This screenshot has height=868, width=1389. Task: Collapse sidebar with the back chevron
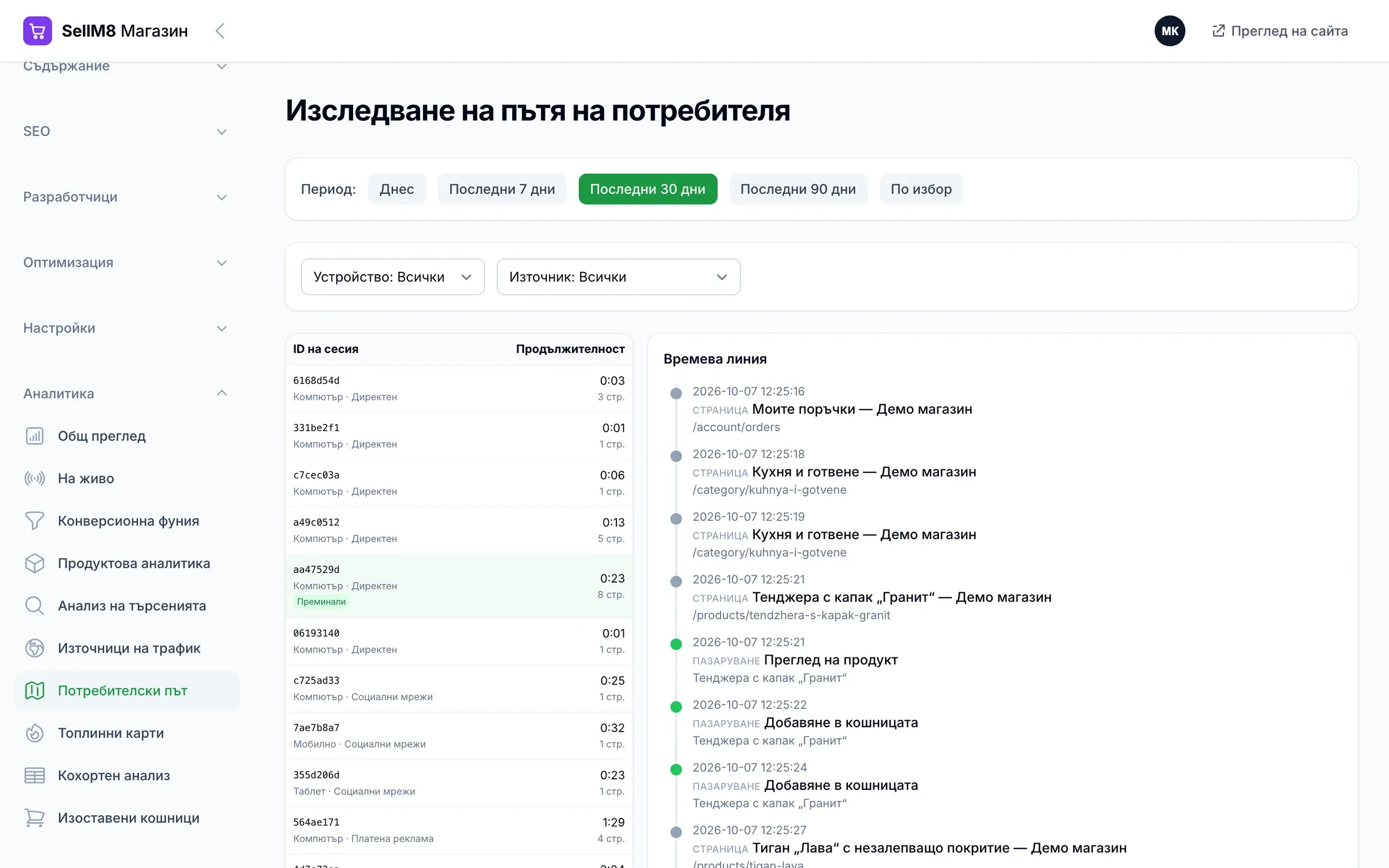220,31
